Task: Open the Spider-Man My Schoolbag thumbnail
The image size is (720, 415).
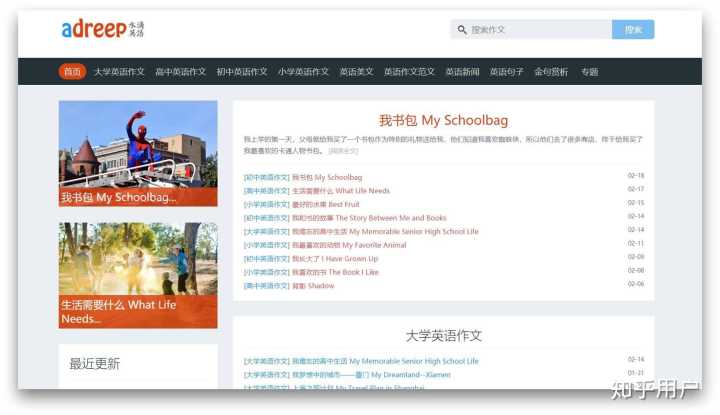Action: coord(138,154)
